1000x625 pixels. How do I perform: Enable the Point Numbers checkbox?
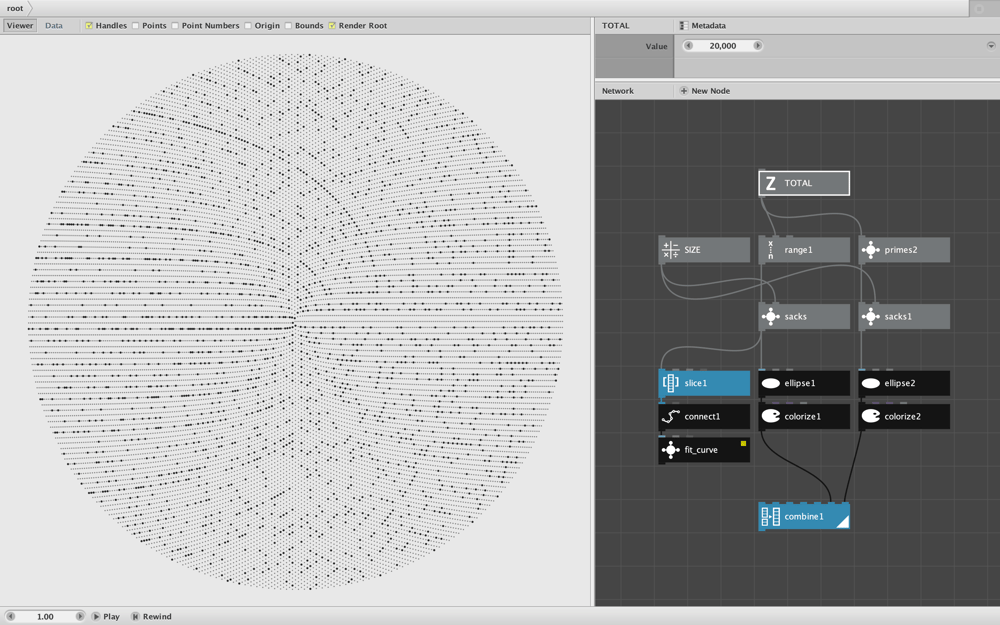175,26
